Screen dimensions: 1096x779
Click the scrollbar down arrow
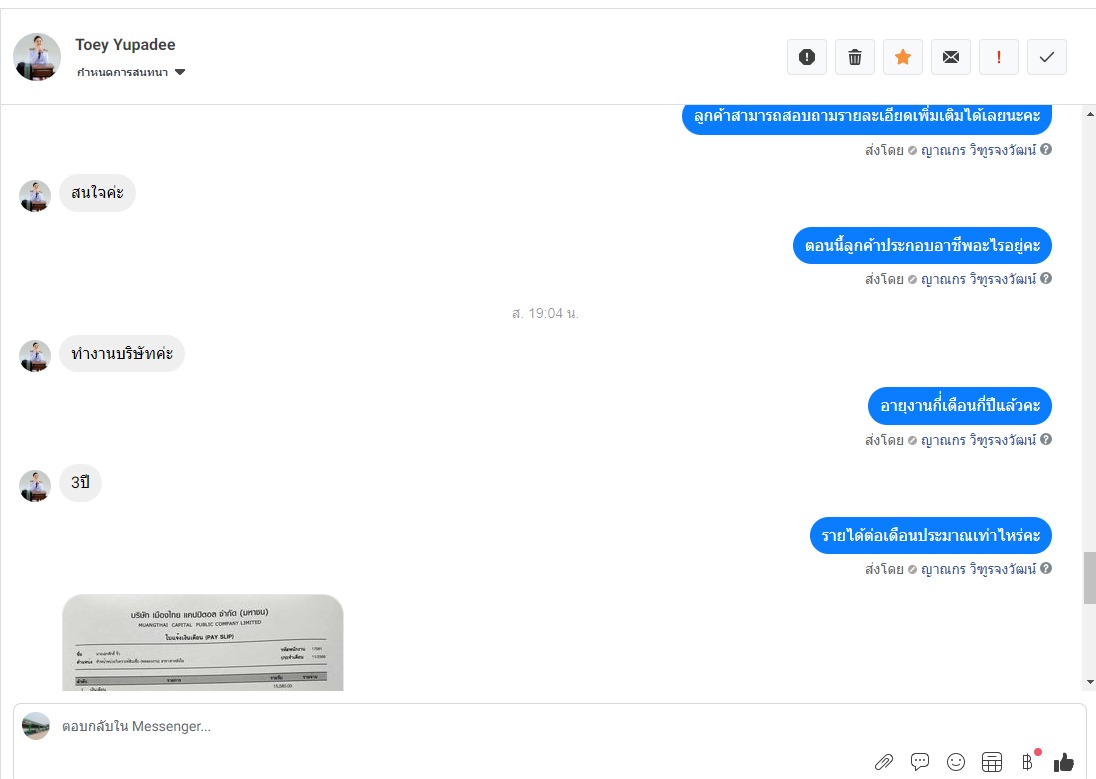pyautogui.click(x=1090, y=682)
